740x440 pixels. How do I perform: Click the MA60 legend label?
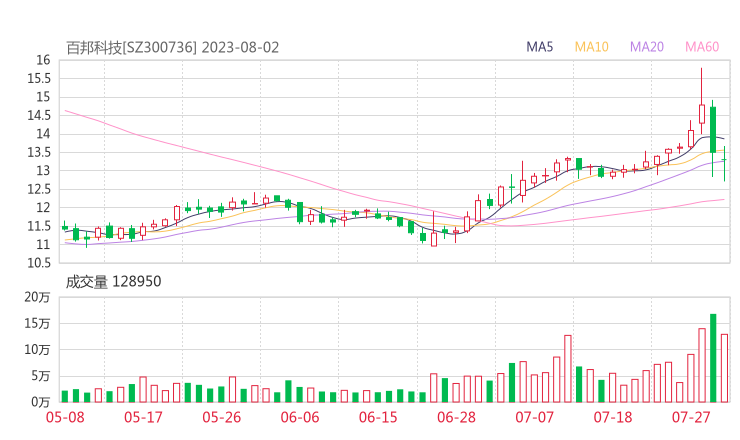pos(702,47)
